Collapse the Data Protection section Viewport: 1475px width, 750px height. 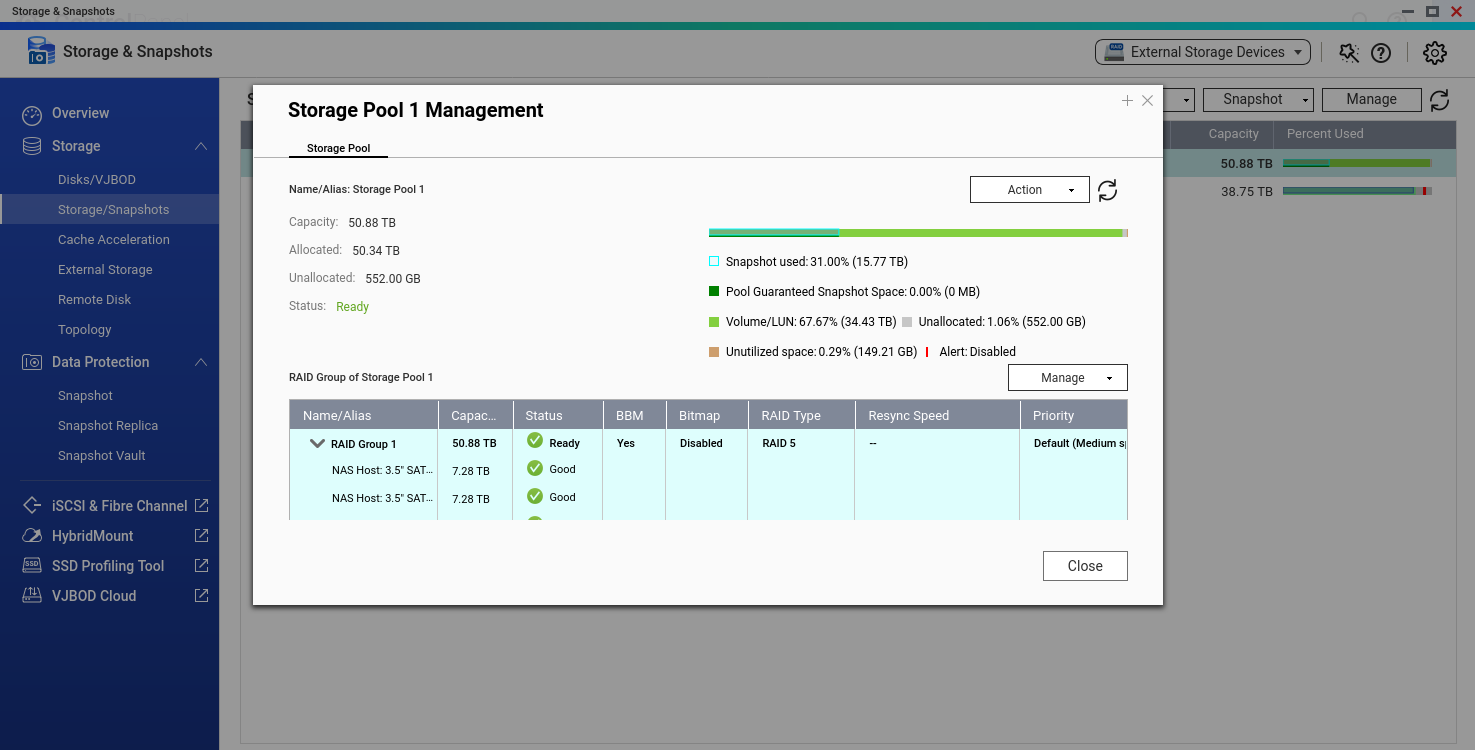point(201,362)
